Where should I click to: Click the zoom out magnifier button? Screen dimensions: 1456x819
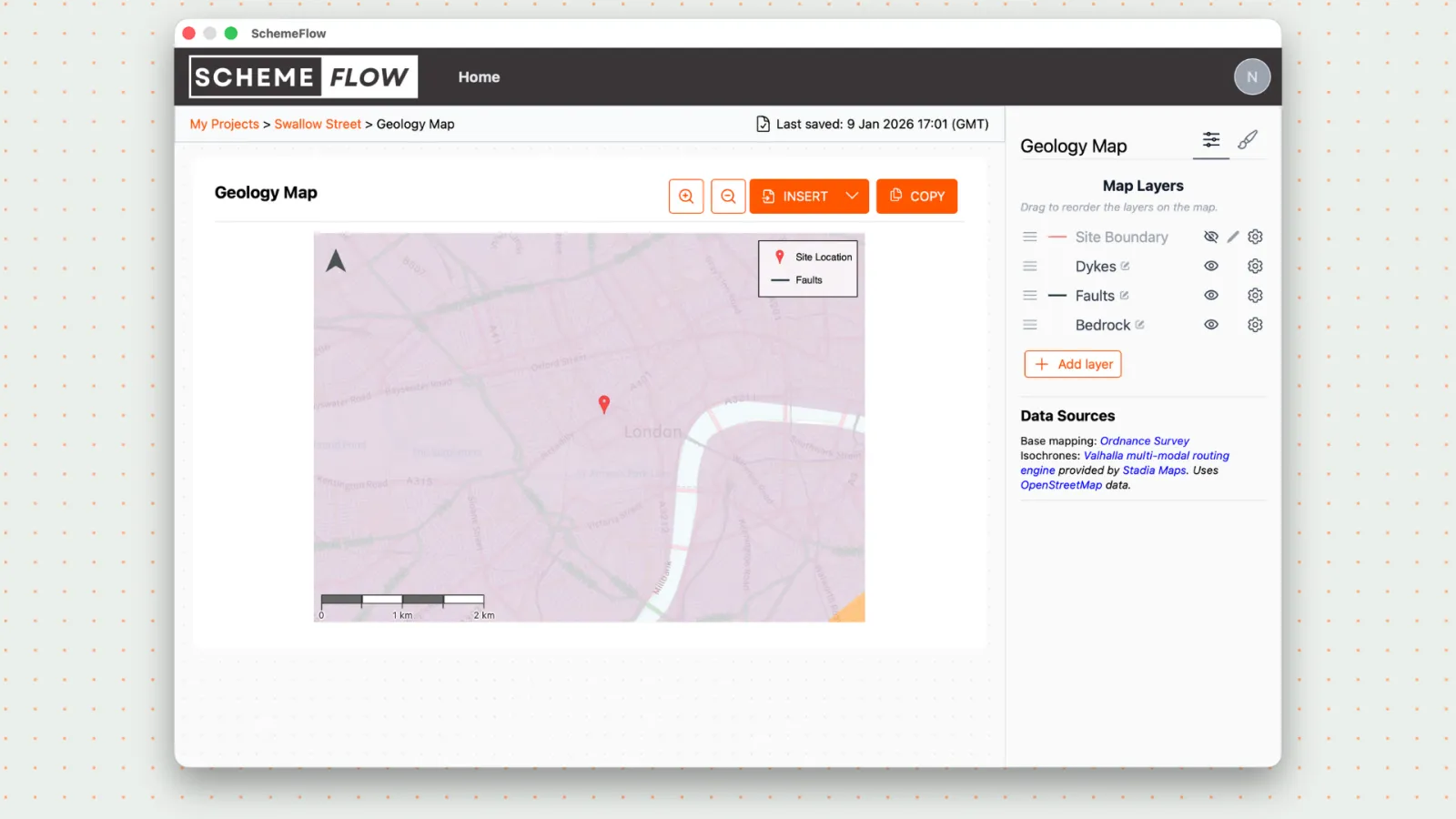[x=728, y=196]
